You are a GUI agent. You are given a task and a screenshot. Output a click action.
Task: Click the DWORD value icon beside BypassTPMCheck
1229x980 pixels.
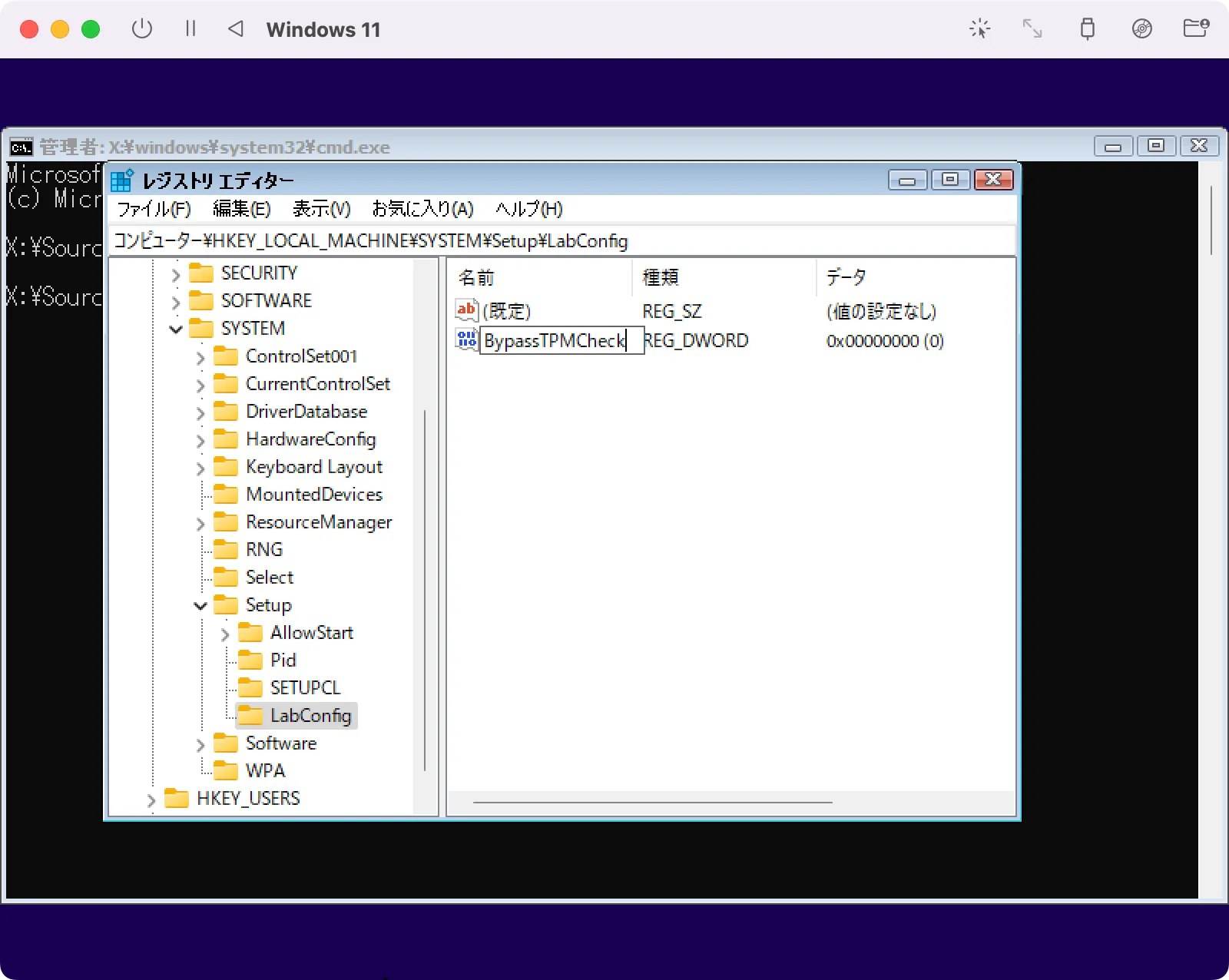click(x=466, y=339)
